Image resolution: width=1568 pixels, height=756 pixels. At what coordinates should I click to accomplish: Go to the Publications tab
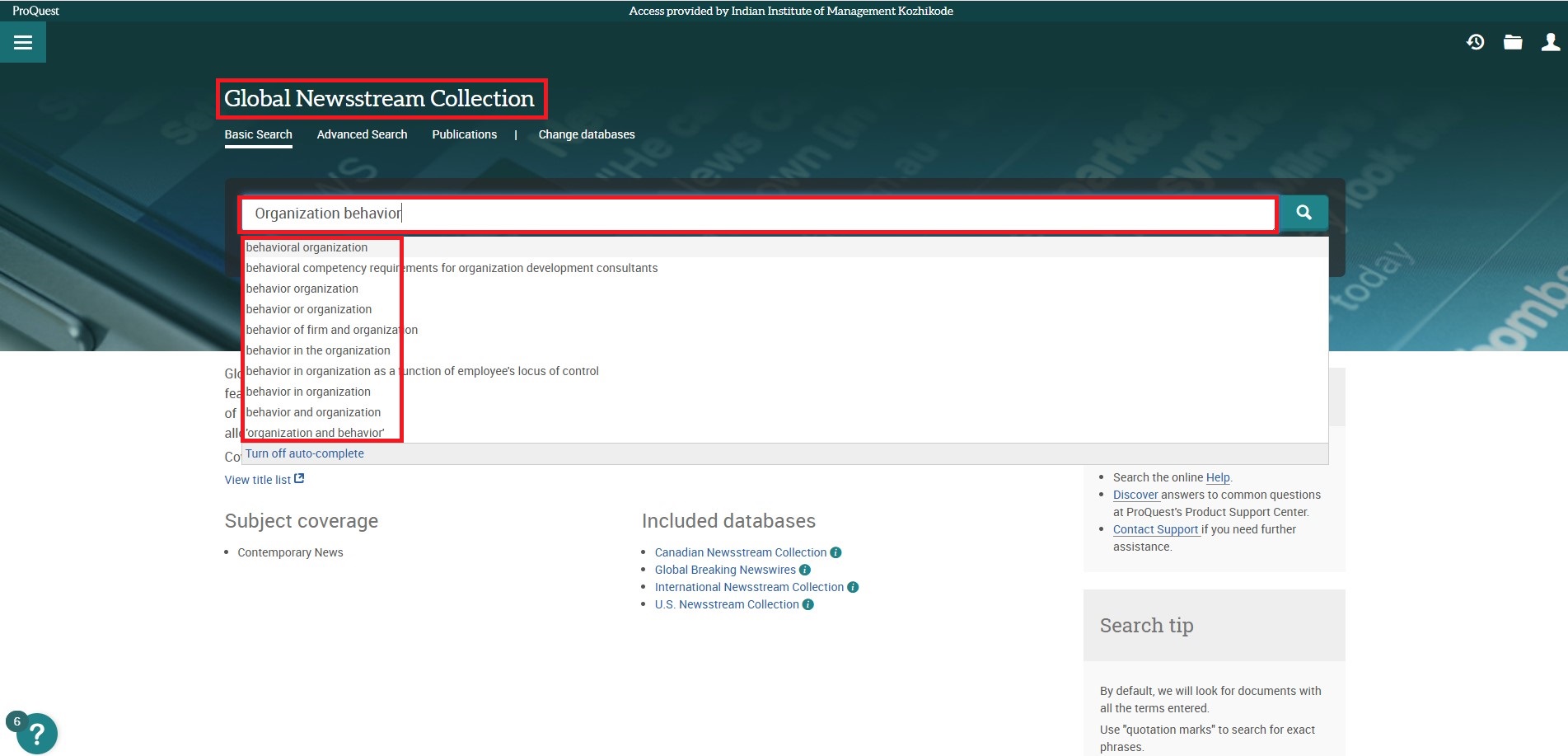click(464, 134)
